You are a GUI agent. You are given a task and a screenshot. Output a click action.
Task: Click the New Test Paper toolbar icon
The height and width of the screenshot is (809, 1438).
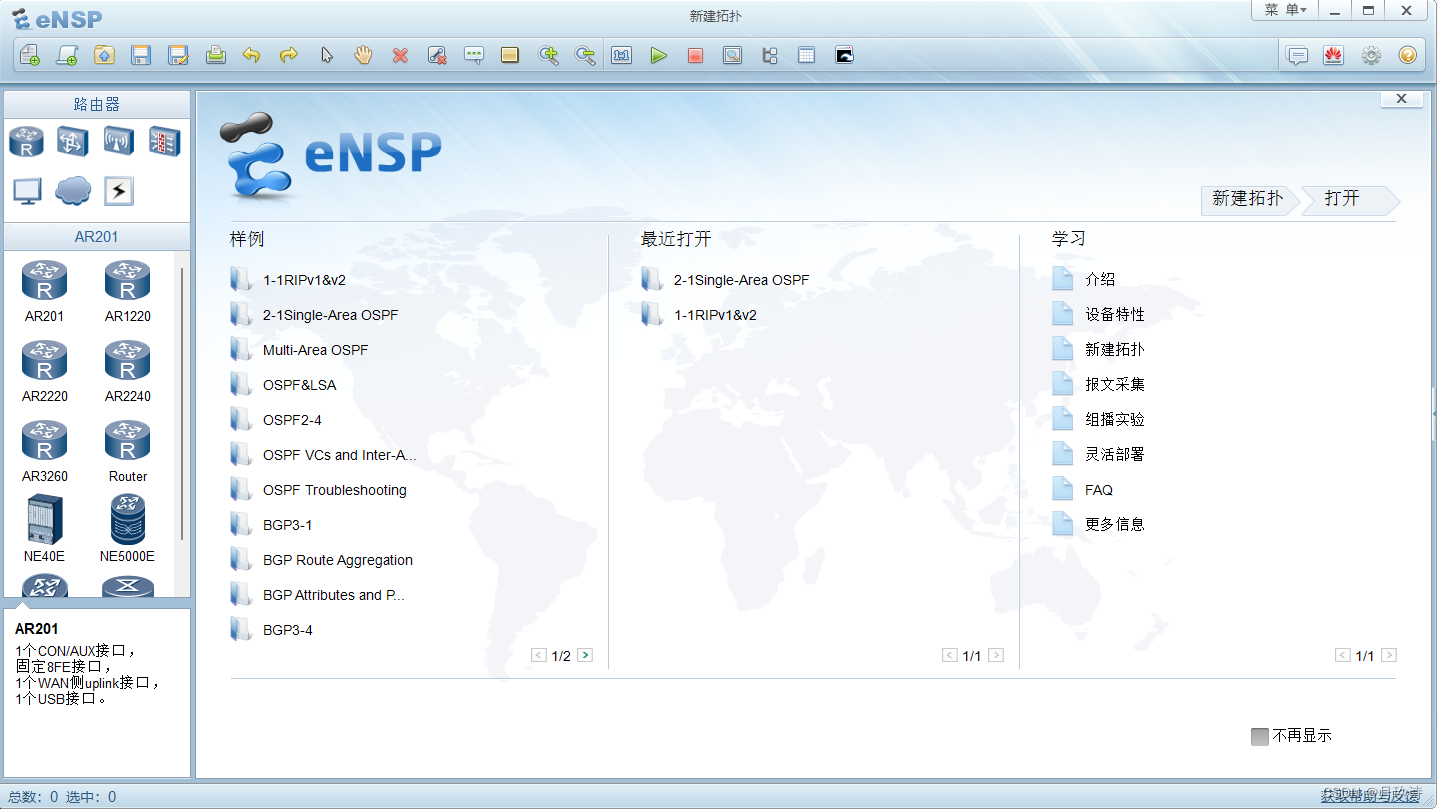[67, 55]
